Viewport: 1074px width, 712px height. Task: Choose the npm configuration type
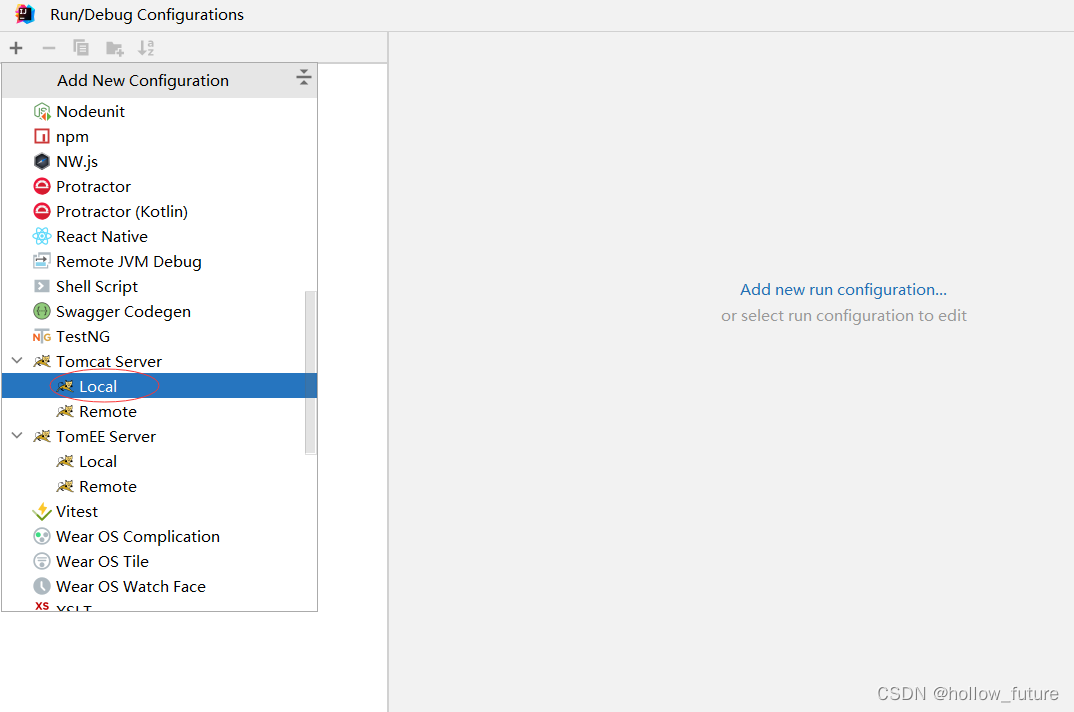pos(160,136)
